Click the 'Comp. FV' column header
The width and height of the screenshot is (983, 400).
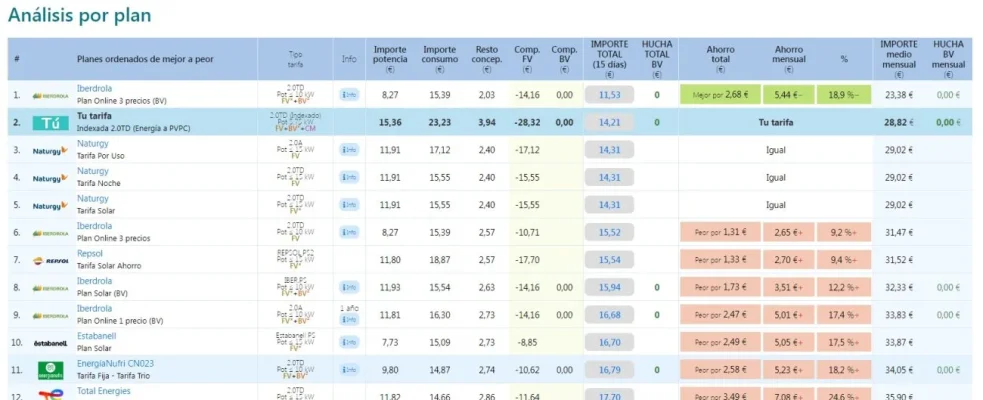point(527,59)
